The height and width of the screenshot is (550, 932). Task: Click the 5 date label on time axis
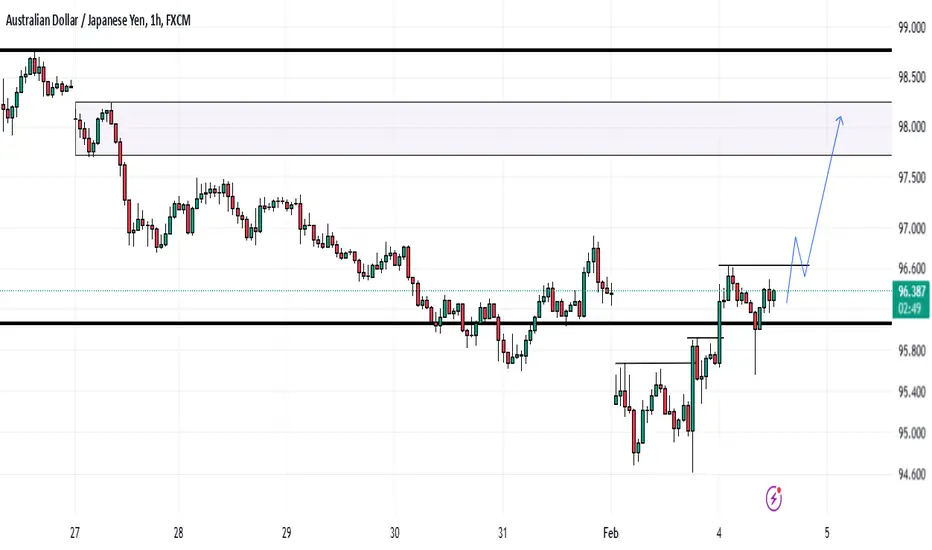point(827,533)
